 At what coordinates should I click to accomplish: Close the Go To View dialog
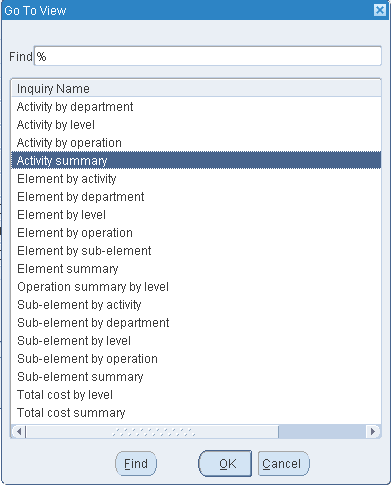pyautogui.click(x=380, y=10)
